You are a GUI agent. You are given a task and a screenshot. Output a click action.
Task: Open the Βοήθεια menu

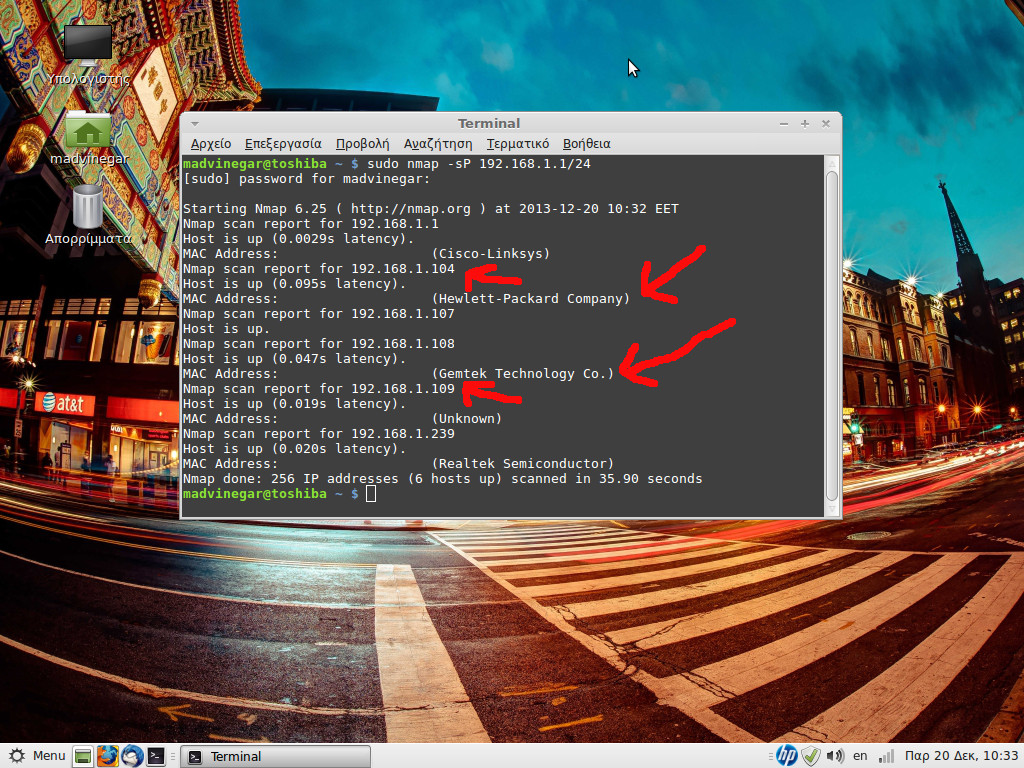[586, 144]
